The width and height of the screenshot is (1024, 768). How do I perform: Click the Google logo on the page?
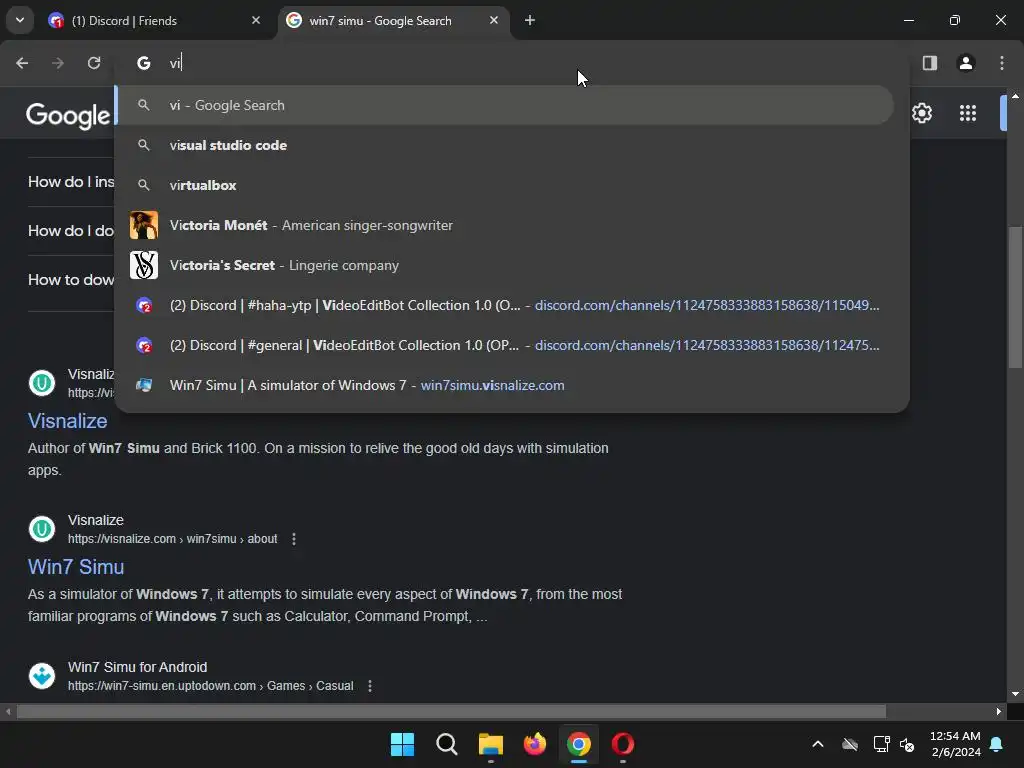(68, 115)
